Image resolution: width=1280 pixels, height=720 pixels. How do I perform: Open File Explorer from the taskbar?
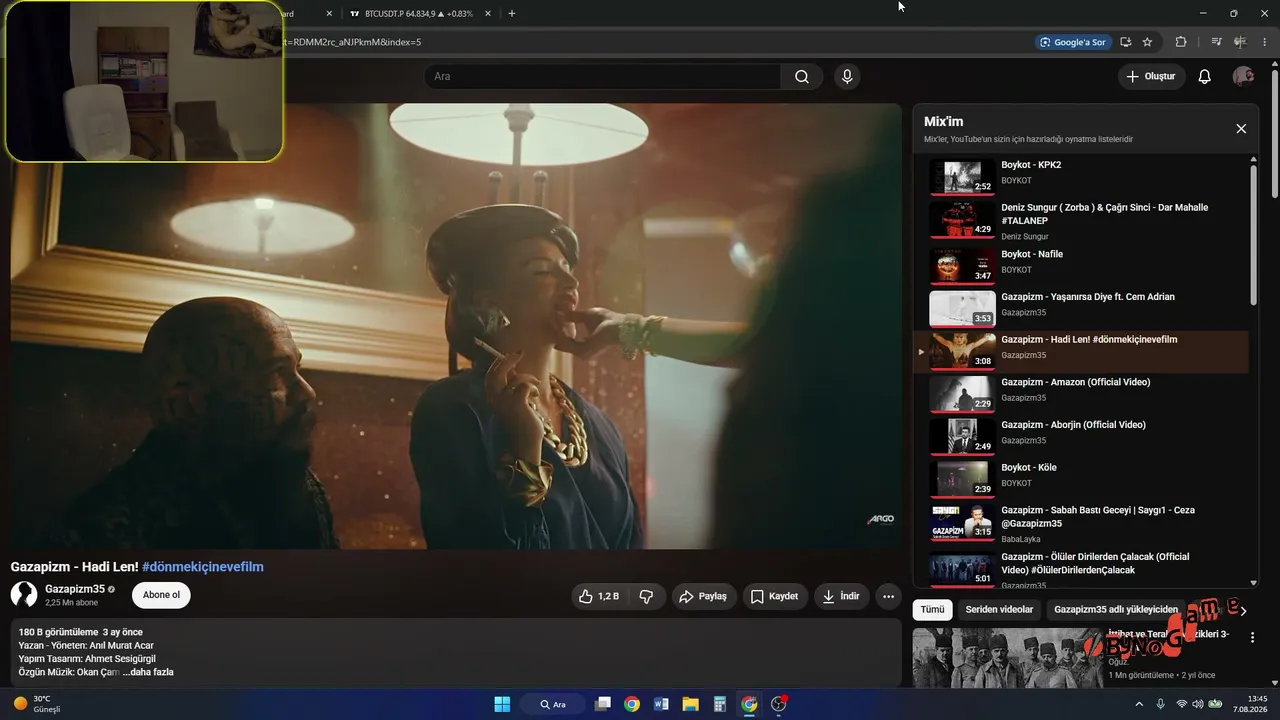click(x=690, y=704)
